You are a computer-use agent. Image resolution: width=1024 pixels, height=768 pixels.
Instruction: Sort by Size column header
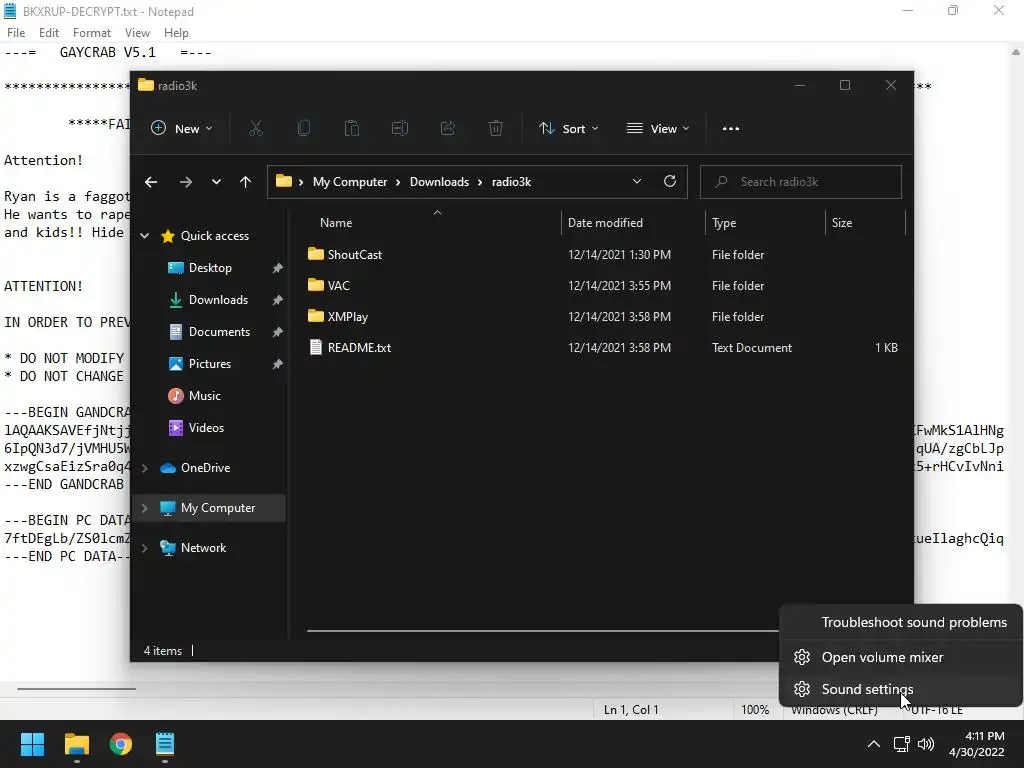click(842, 223)
